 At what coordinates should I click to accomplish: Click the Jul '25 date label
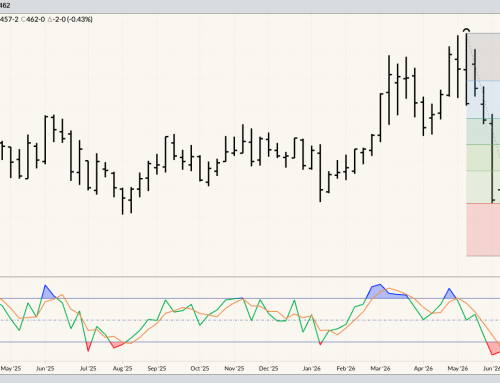88,368
